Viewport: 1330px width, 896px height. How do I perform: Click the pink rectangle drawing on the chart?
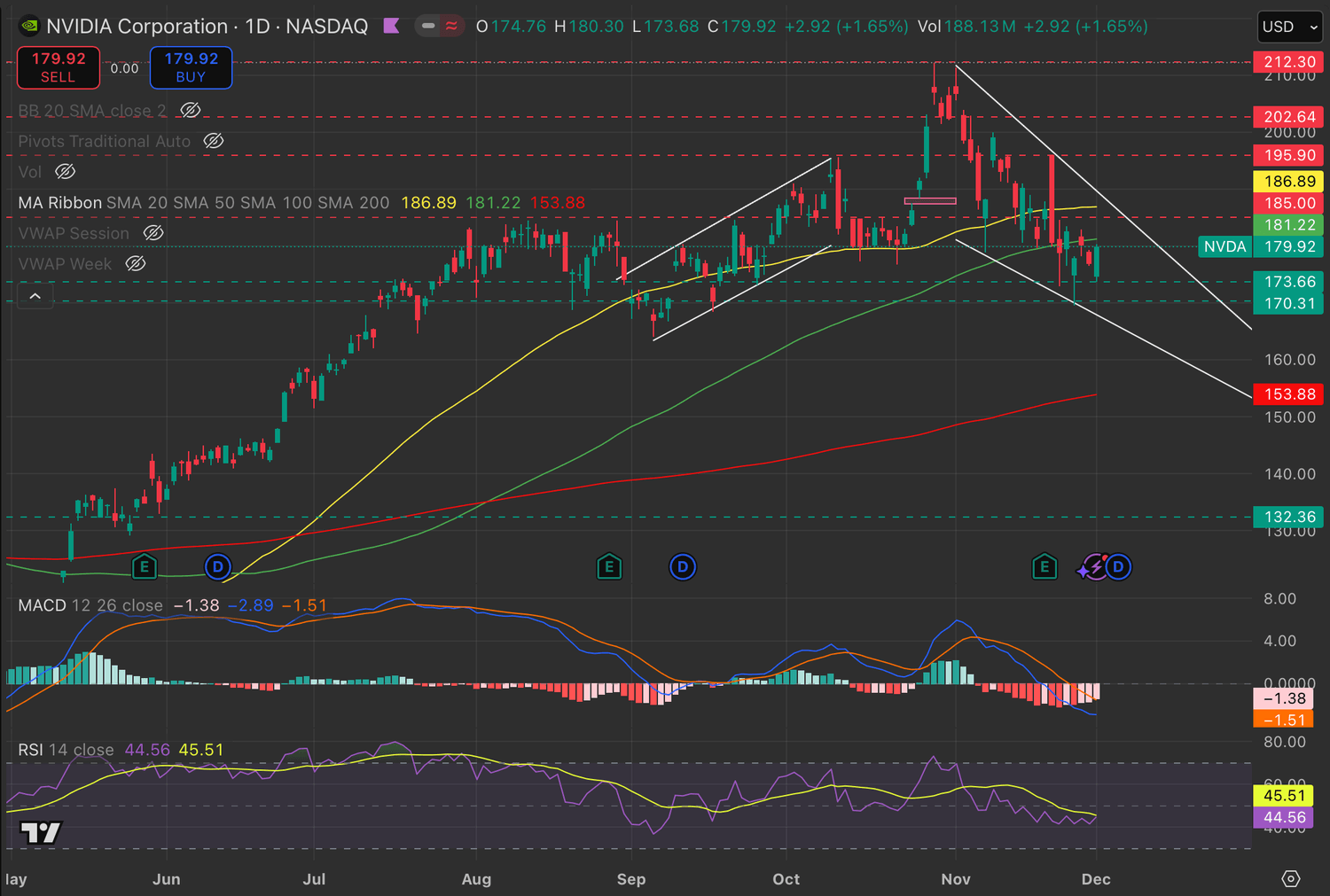930,201
